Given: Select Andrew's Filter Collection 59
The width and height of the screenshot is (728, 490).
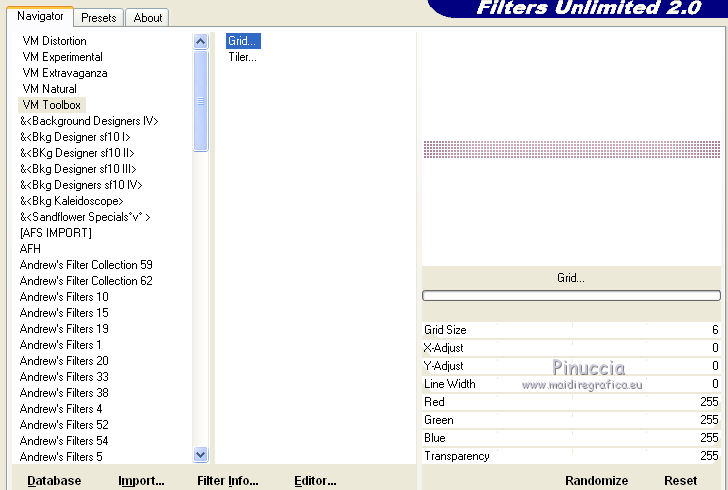Looking at the screenshot, I should 86,265.
